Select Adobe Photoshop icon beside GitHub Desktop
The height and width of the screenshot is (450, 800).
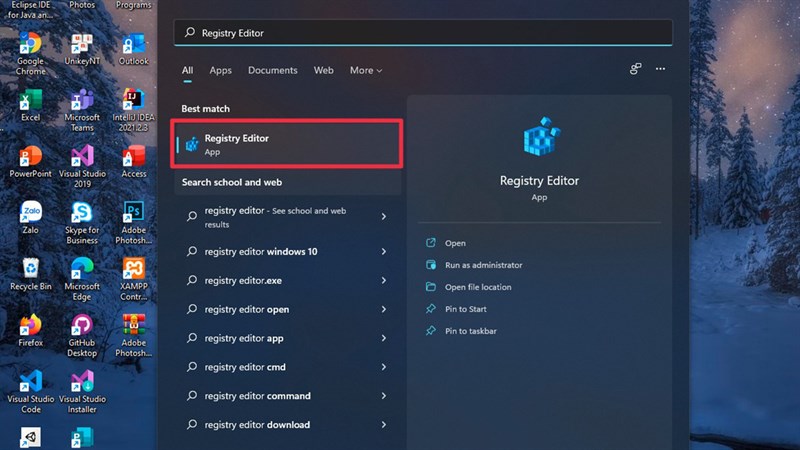click(134, 335)
